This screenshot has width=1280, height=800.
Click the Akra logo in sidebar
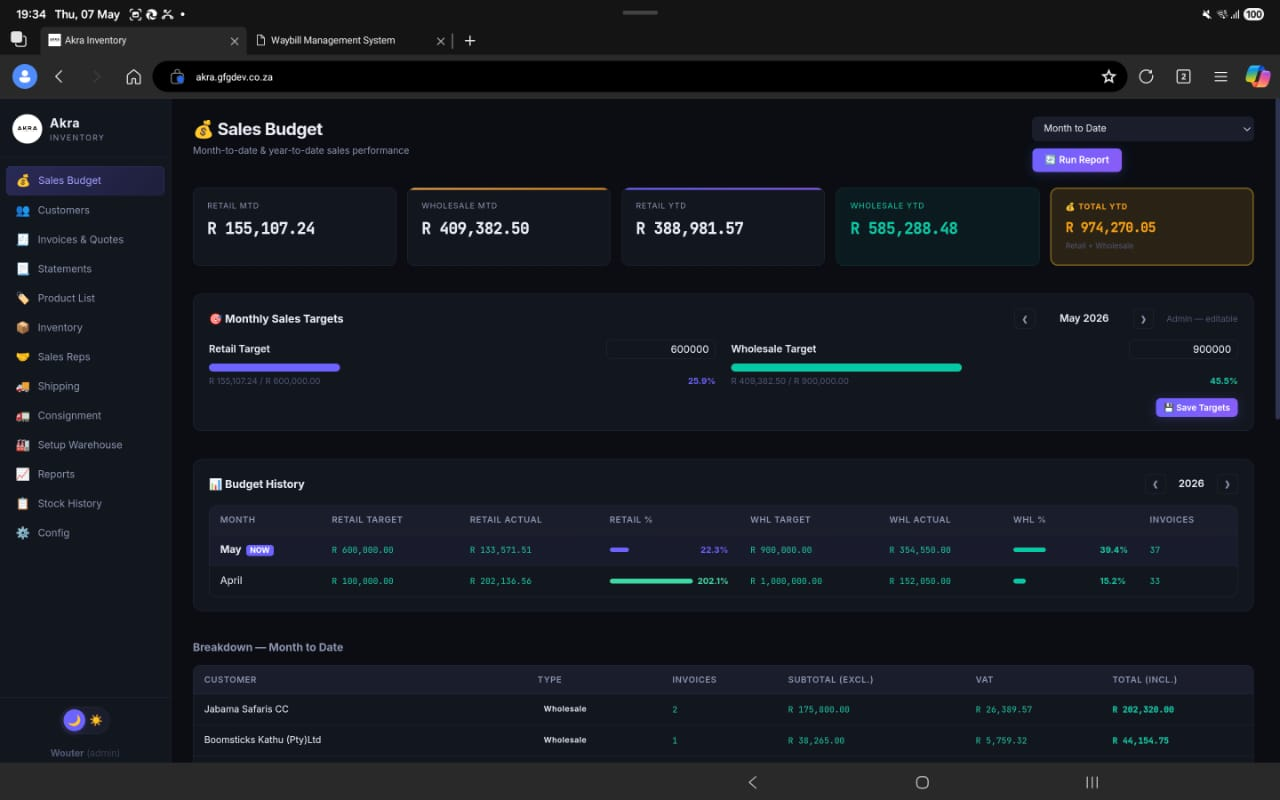point(27,129)
